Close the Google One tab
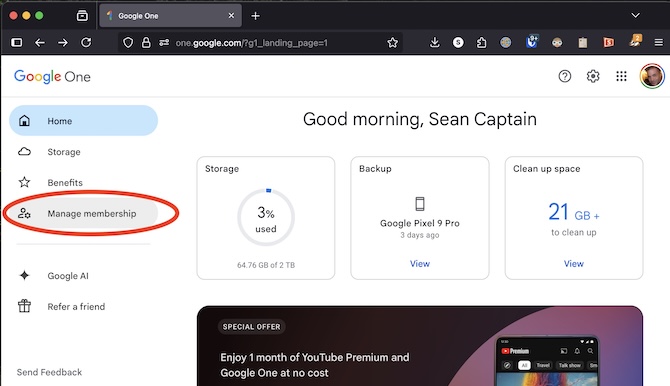This screenshot has height=386, width=670. click(x=231, y=15)
